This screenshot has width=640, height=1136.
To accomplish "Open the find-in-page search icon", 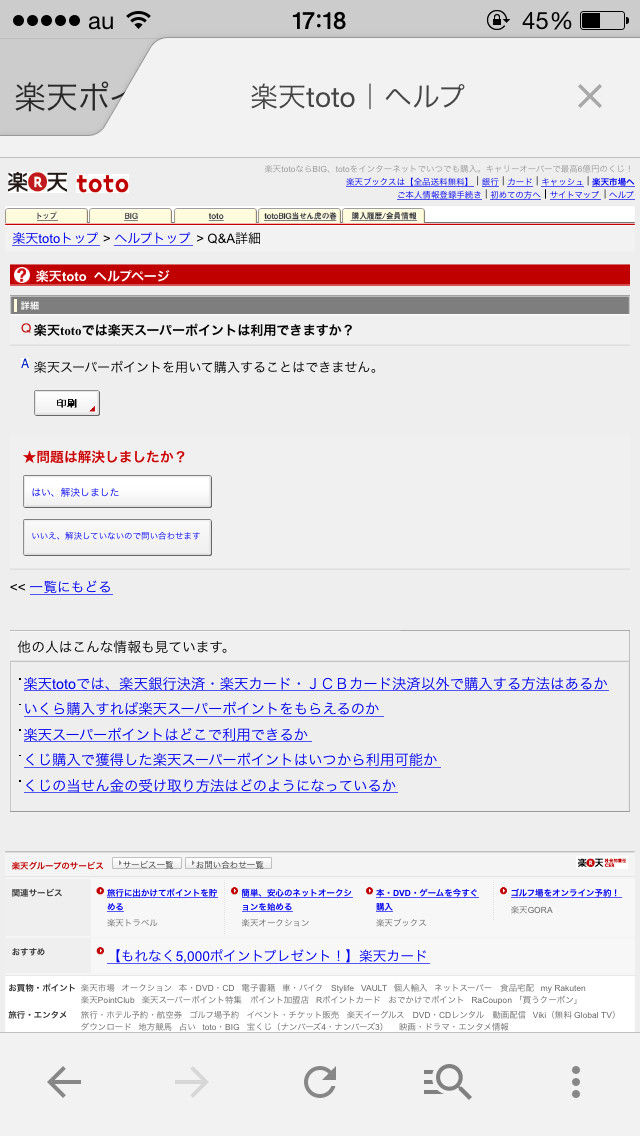I will (x=447, y=1083).
